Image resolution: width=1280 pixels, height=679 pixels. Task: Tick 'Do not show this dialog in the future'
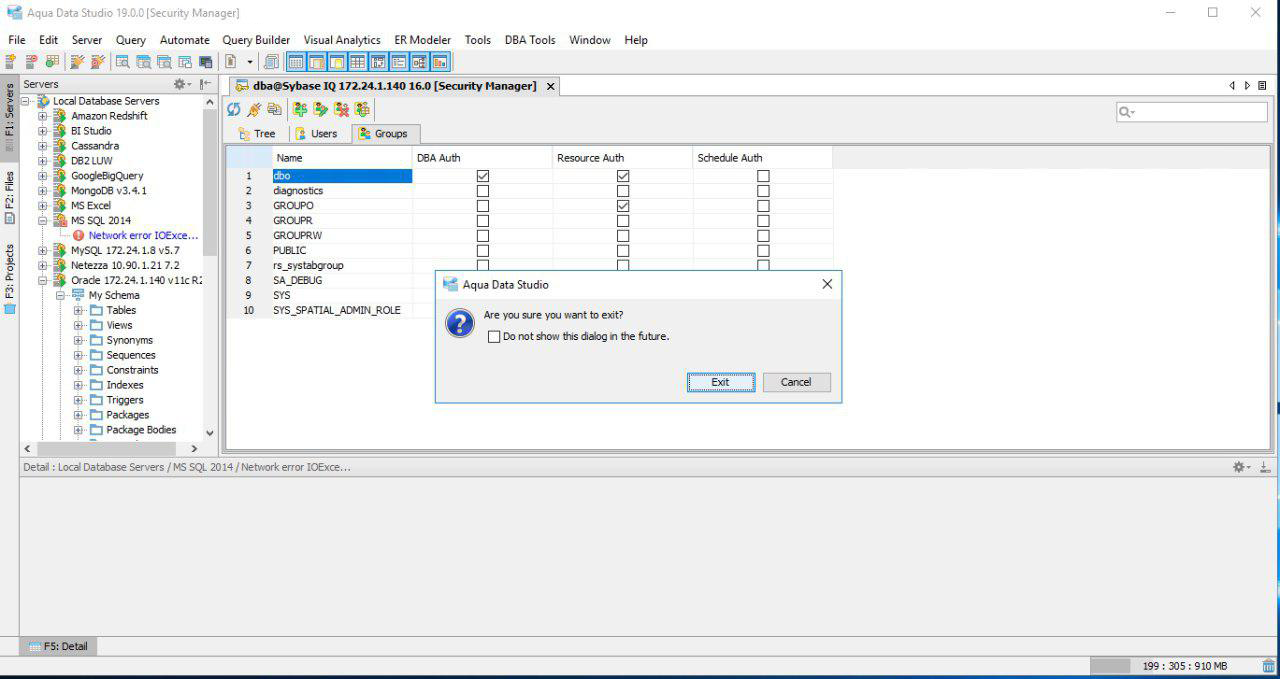click(x=494, y=337)
